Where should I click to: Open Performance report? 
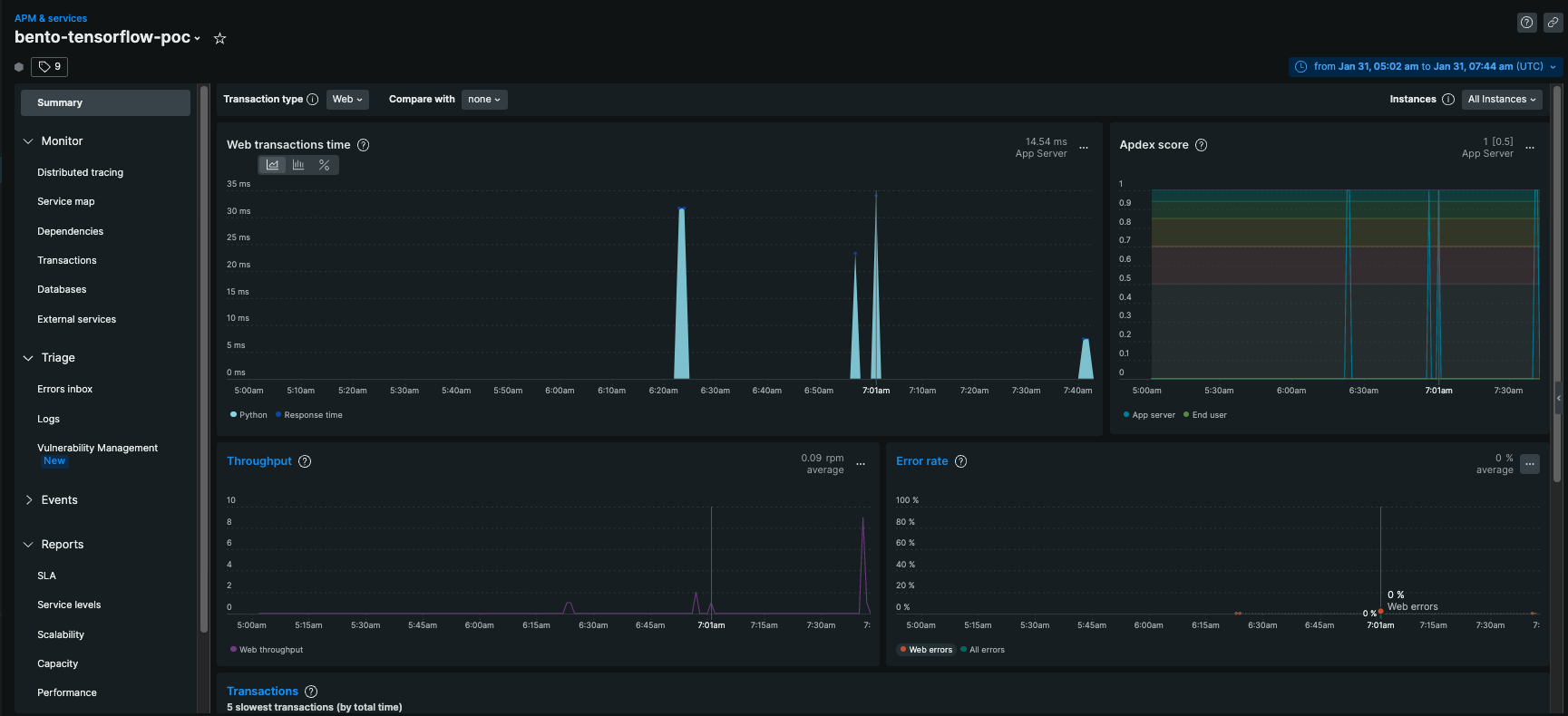click(x=66, y=692)
